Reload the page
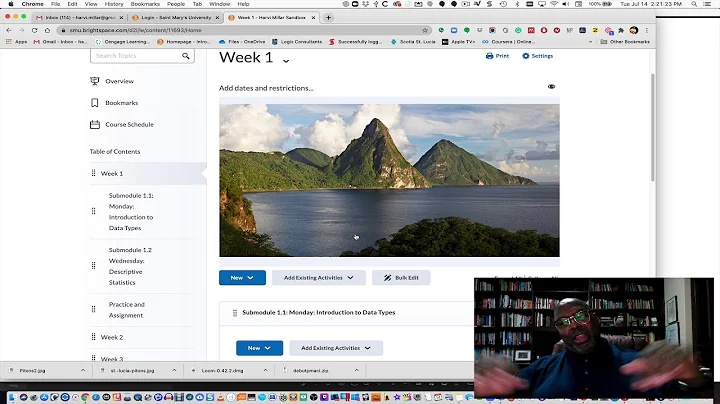Screen dimensions: 720x404 pos(34,30)
